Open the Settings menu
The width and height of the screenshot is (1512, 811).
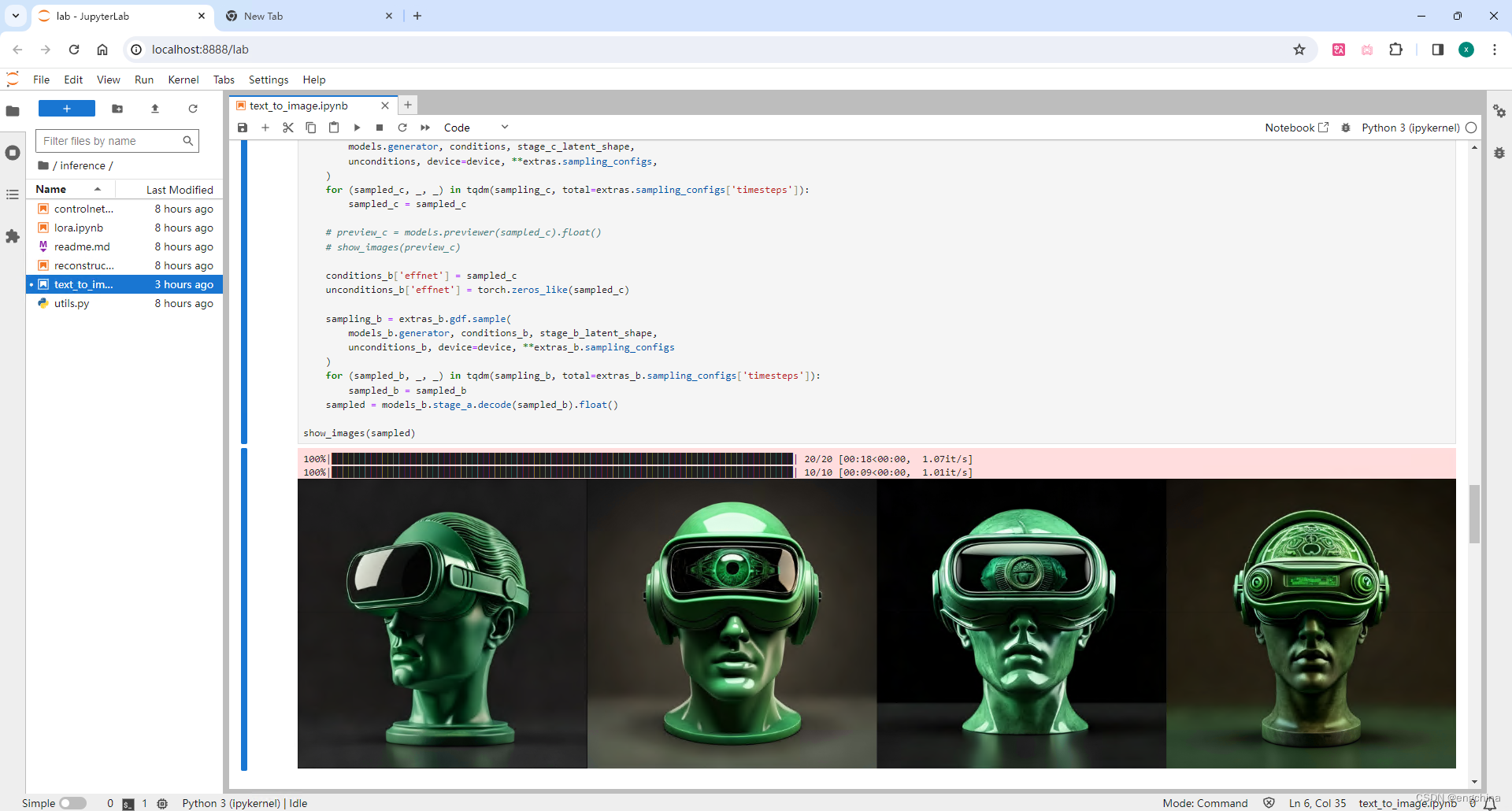269,80
